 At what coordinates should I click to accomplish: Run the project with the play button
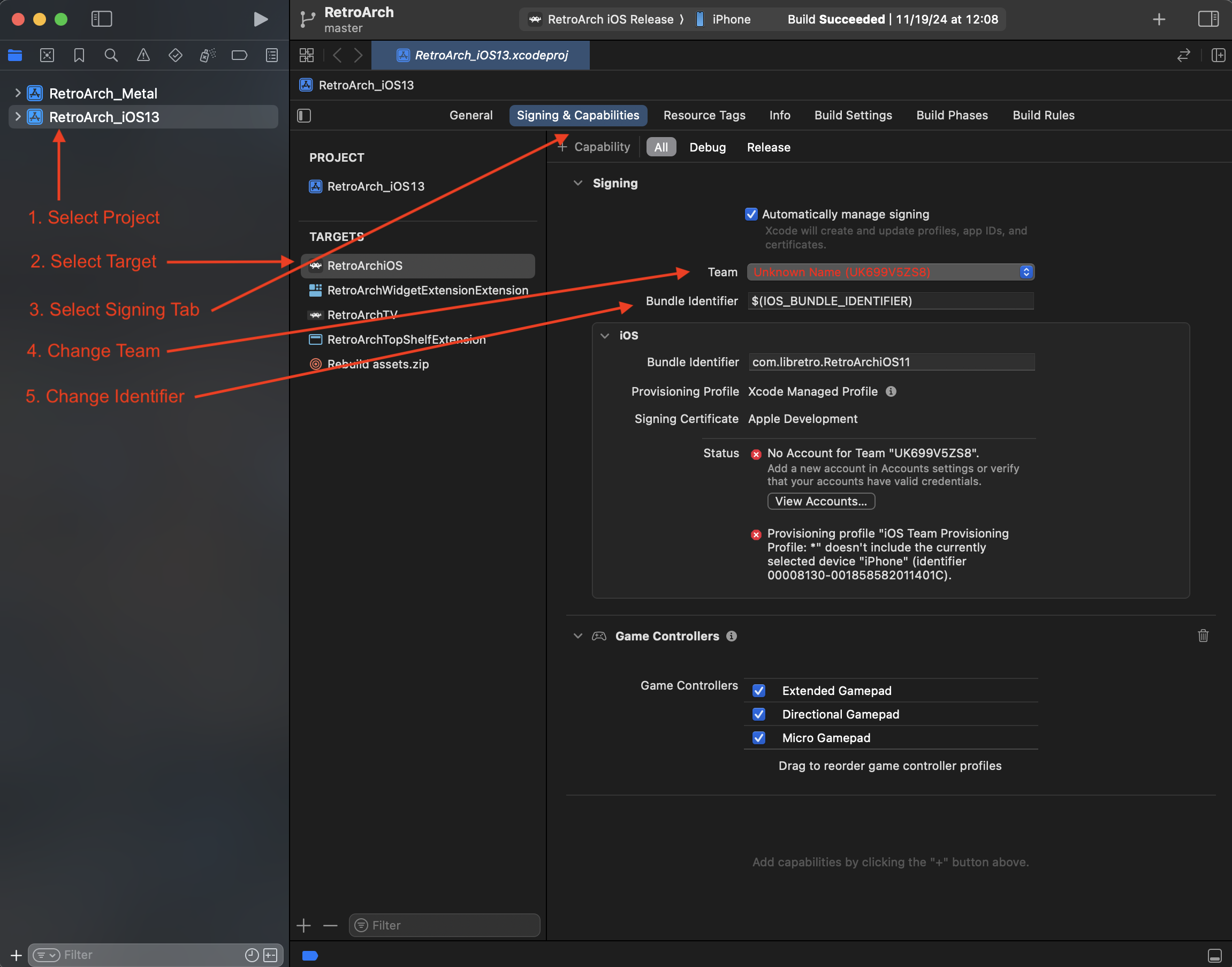[x=260, y=19]
